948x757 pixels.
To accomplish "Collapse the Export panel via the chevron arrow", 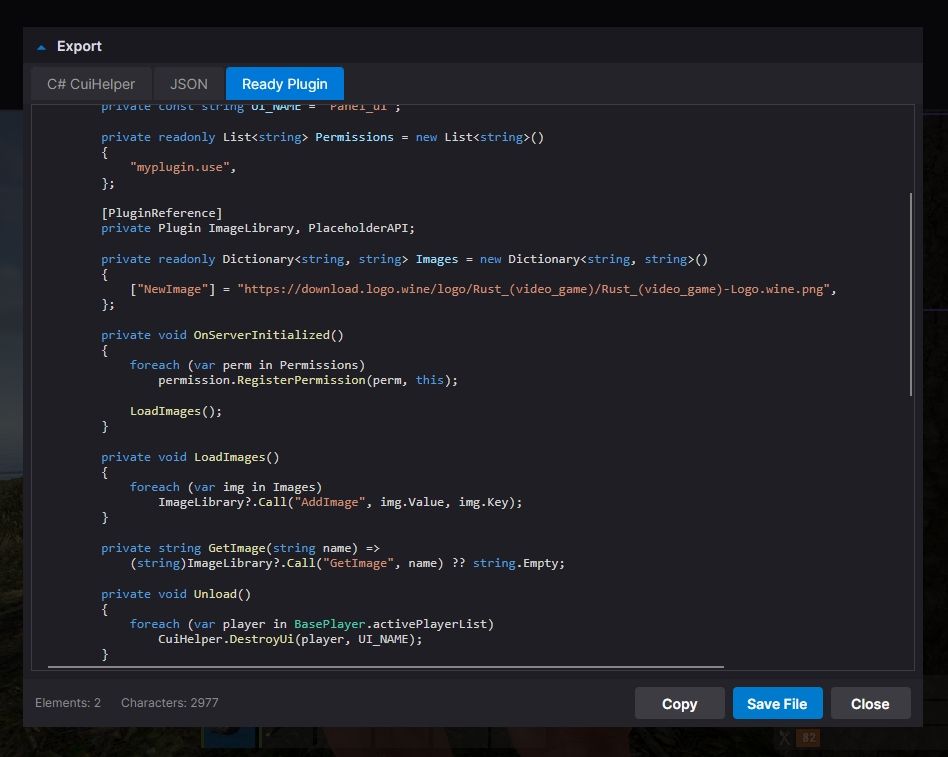I will point(41,46).
